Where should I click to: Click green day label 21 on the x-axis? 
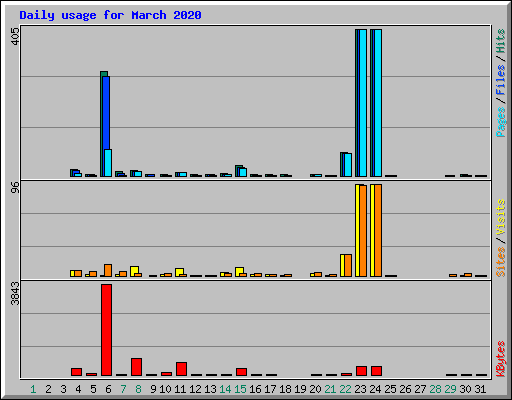[330, 389]
